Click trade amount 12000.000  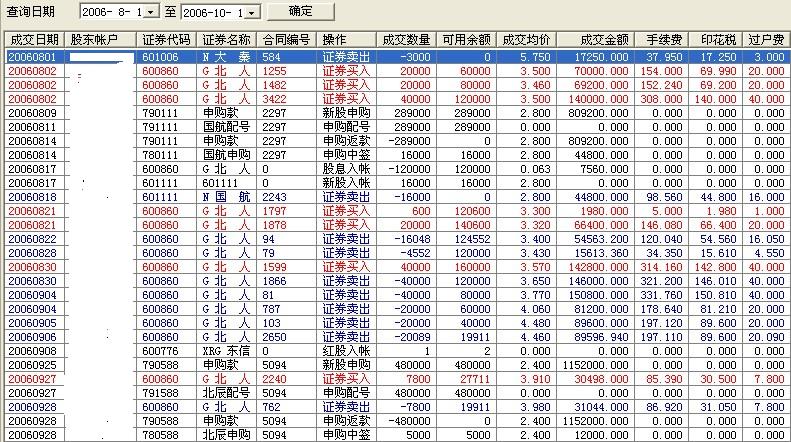601,435
